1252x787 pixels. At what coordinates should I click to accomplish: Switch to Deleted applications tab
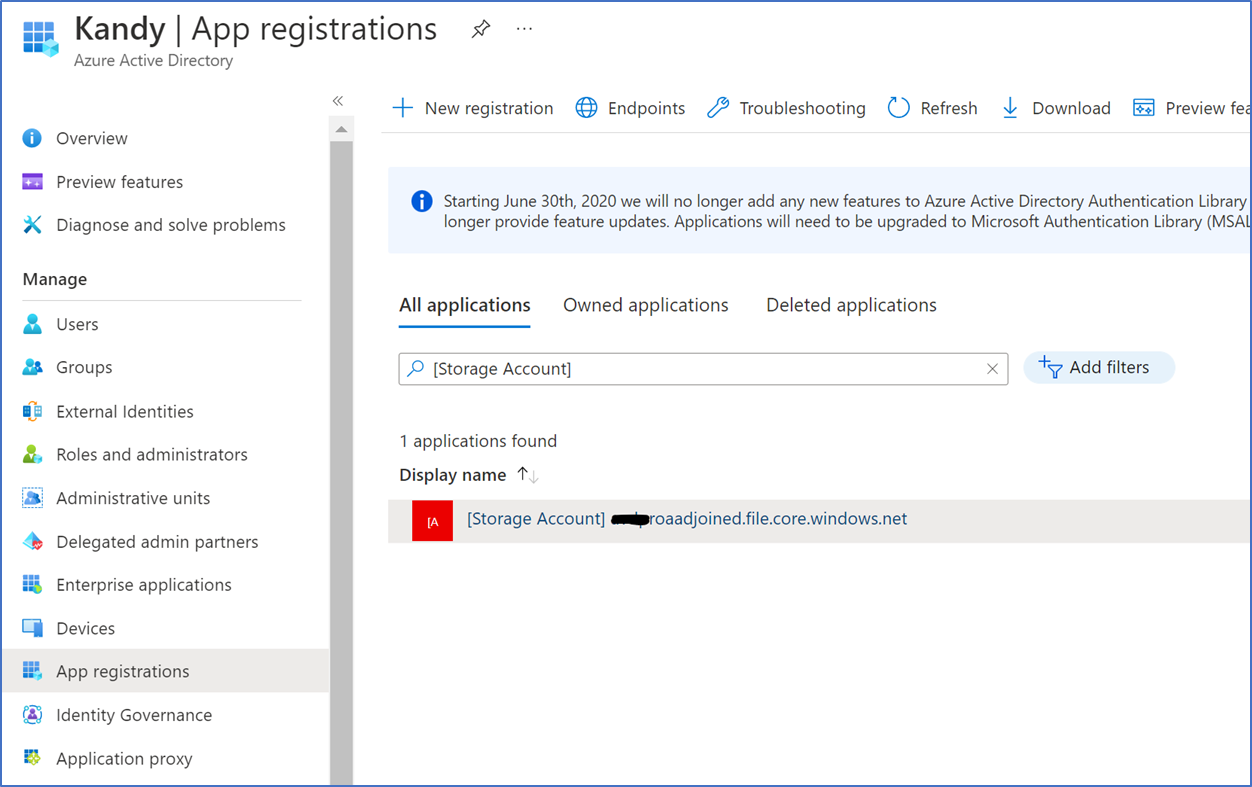(x=851, y=305)
